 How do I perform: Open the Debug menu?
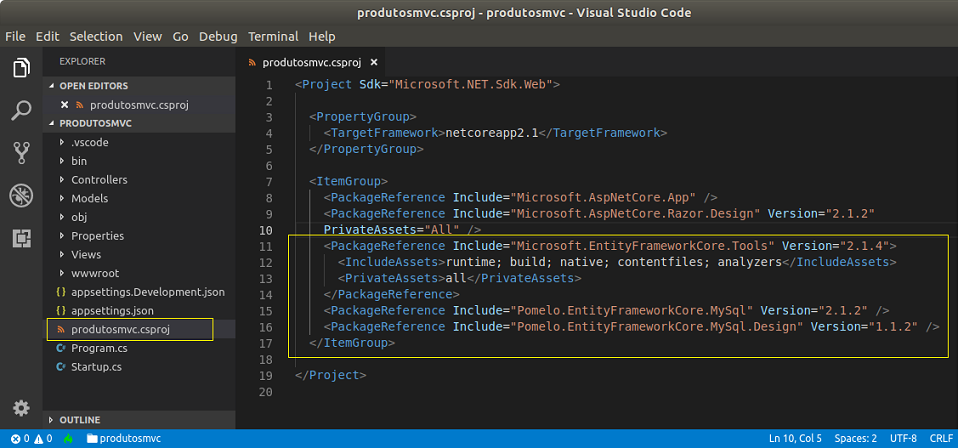218,37
